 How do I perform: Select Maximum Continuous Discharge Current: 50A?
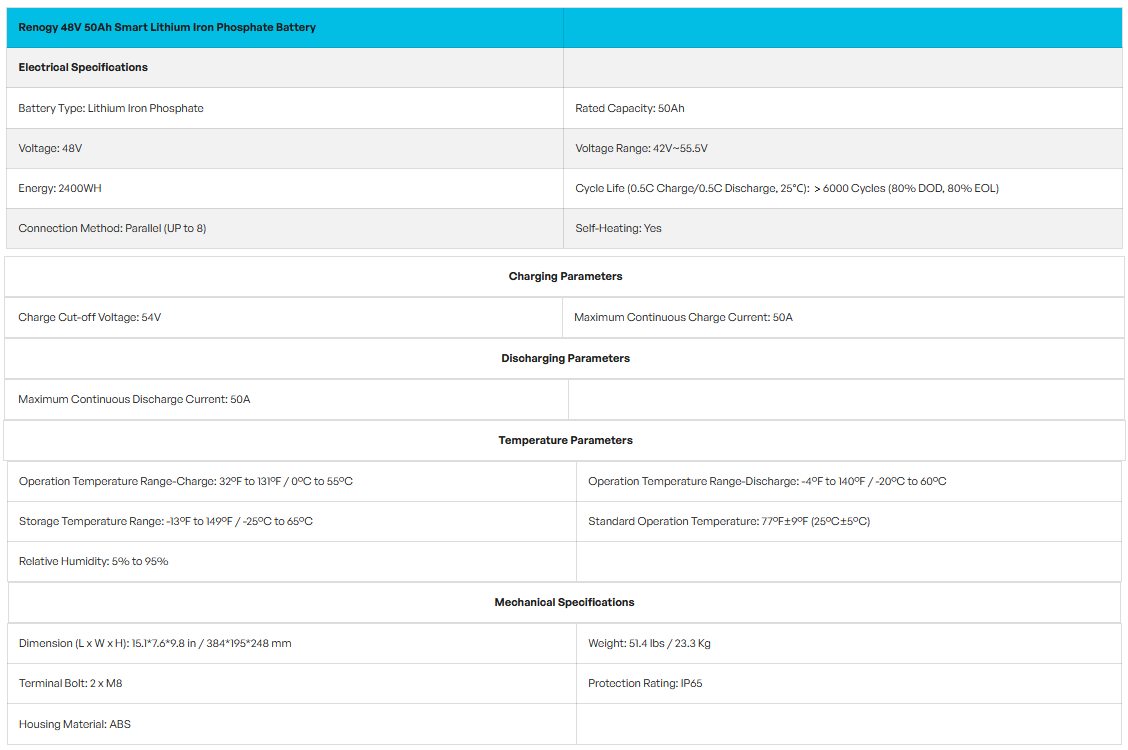click(x=135, y=400)
